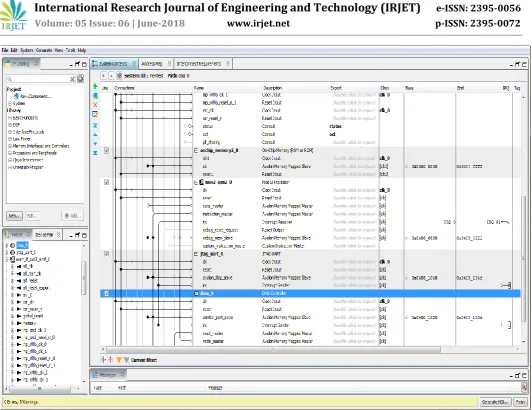Open the Help menu
This screenshot has height=410, width=532.
click(x=82, y=50)
